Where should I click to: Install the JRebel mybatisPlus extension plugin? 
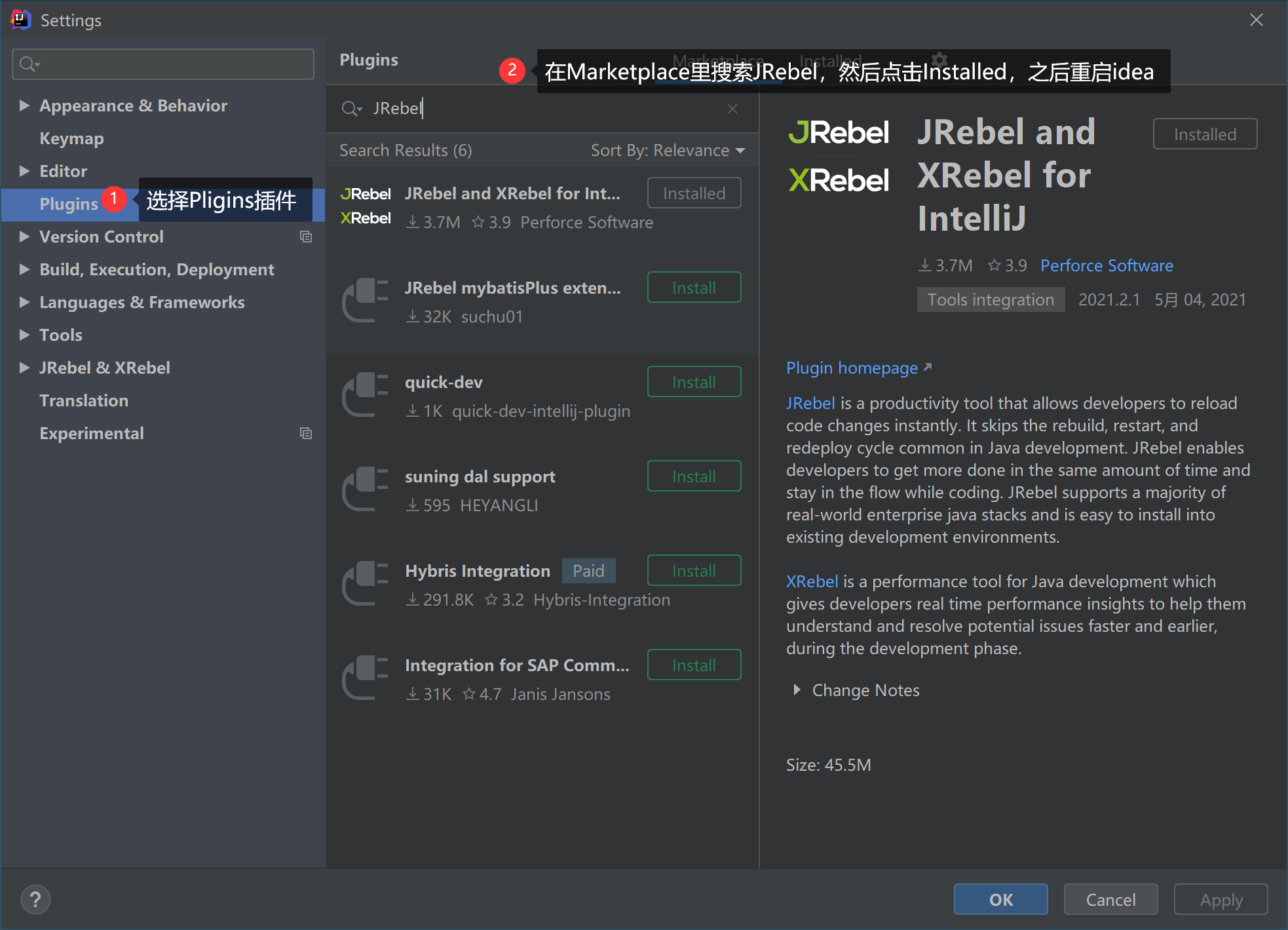pyautogui.click(x=694, y=287)
